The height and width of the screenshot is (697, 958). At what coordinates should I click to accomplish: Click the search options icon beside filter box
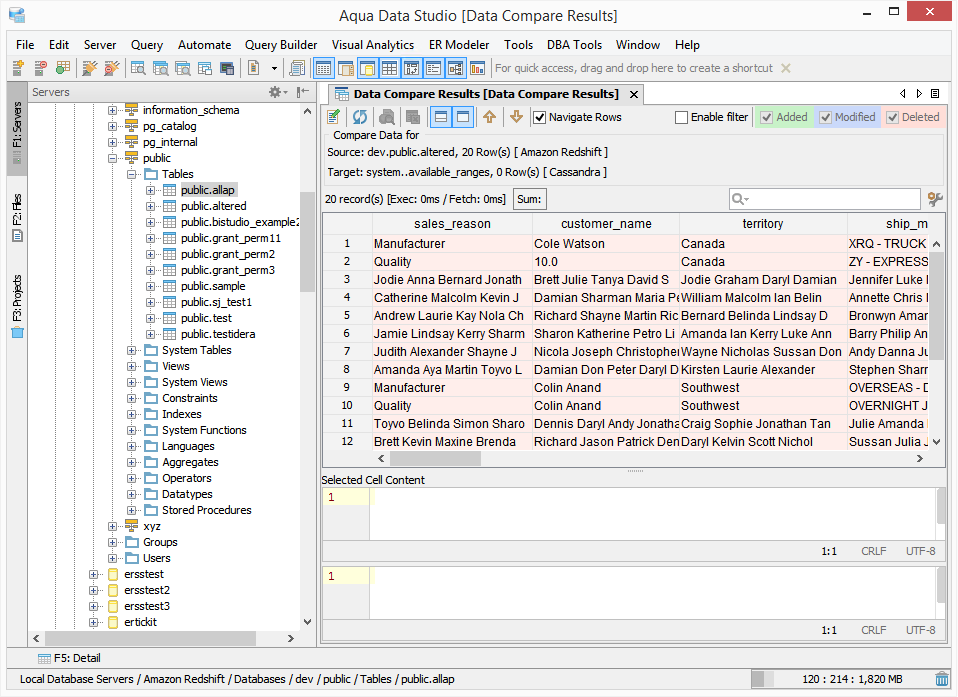(x=935, y=199)
